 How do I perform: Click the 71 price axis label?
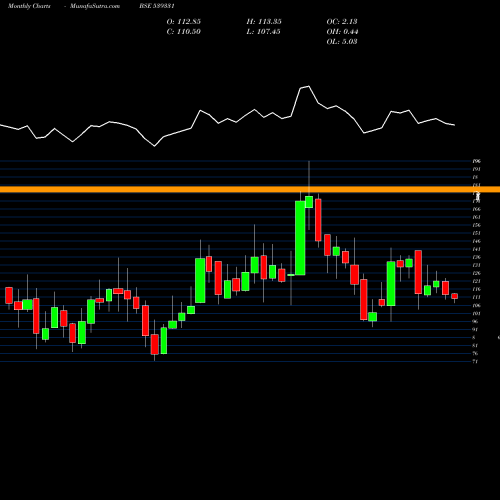[476, 361]
